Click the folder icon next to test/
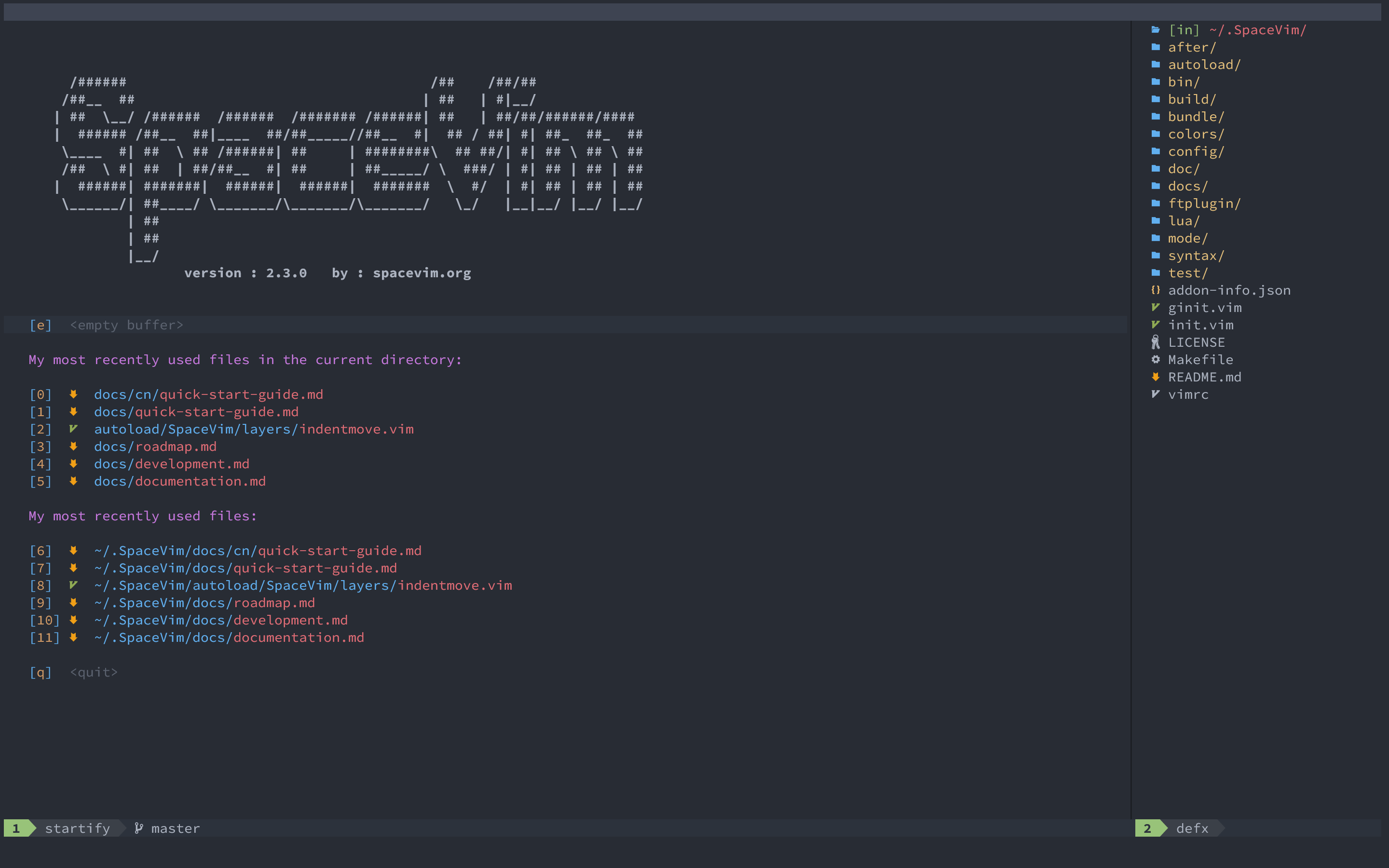The width and height of the screenshot is (1389, 868). pos(1156,272)
